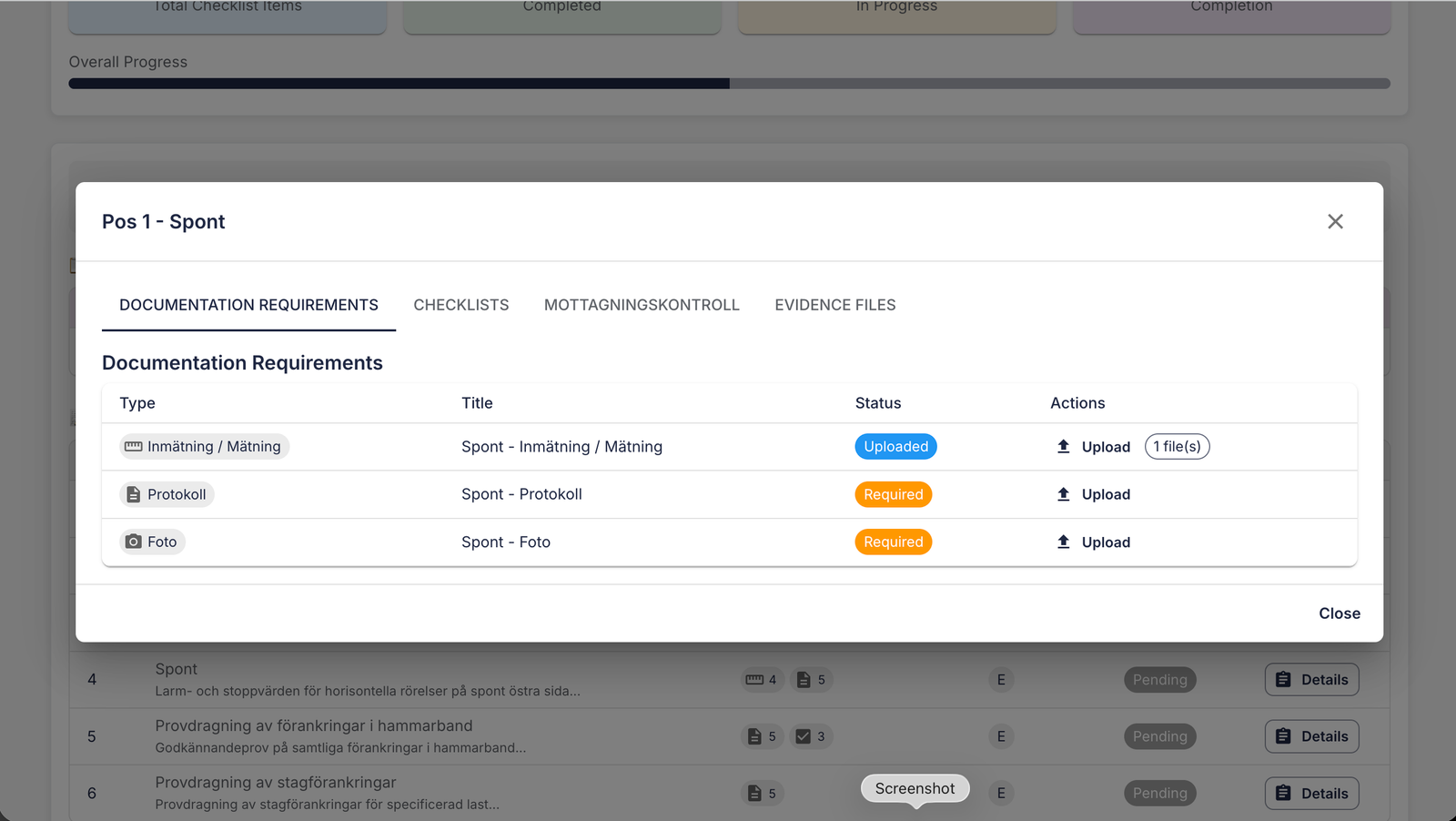Click the Required badge for Spont - Protokoll
The width and height of the screenshot is (1456, 821).
893,494
